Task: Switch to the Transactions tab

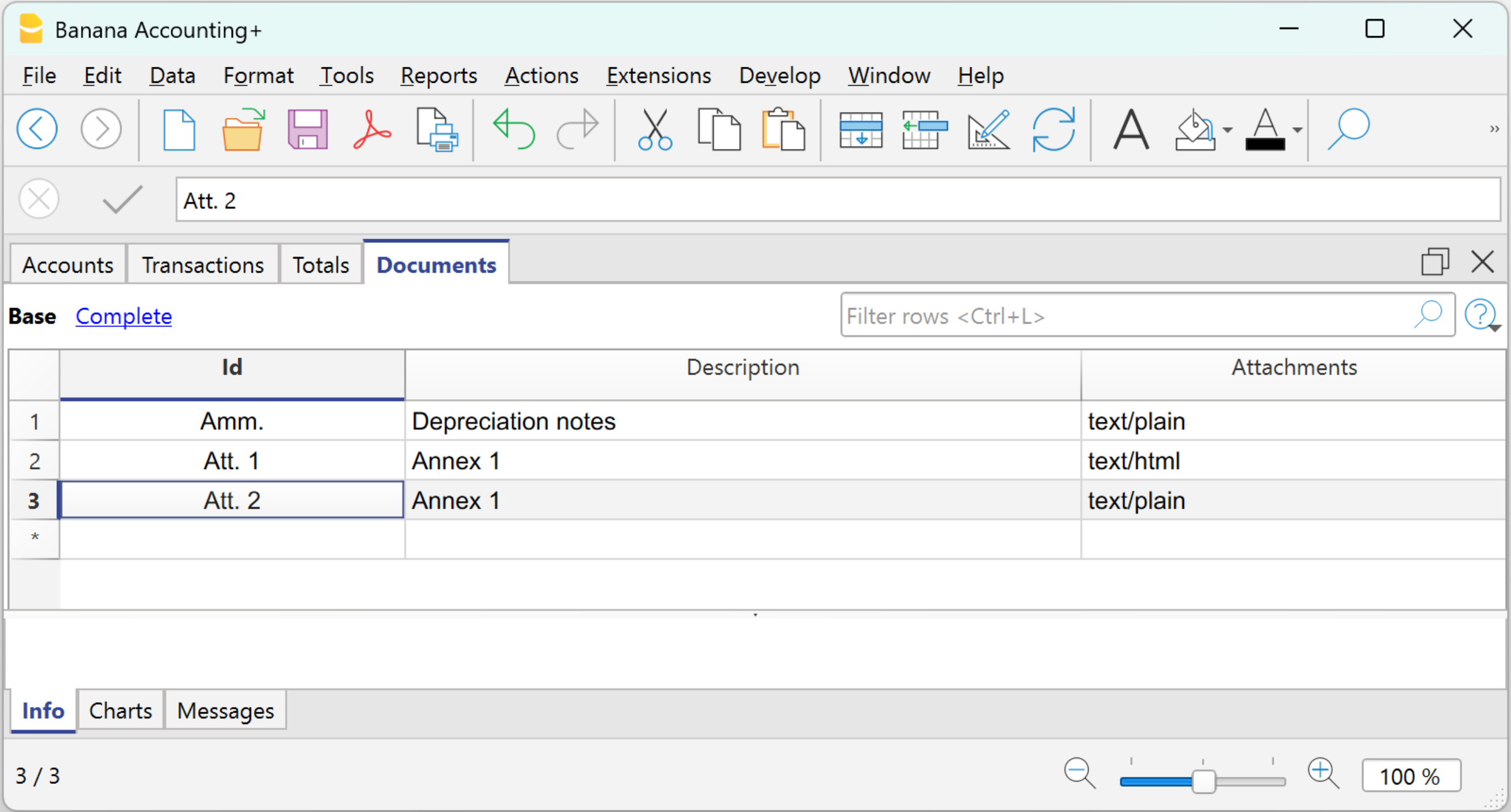Action: click(x=202, y=265)
